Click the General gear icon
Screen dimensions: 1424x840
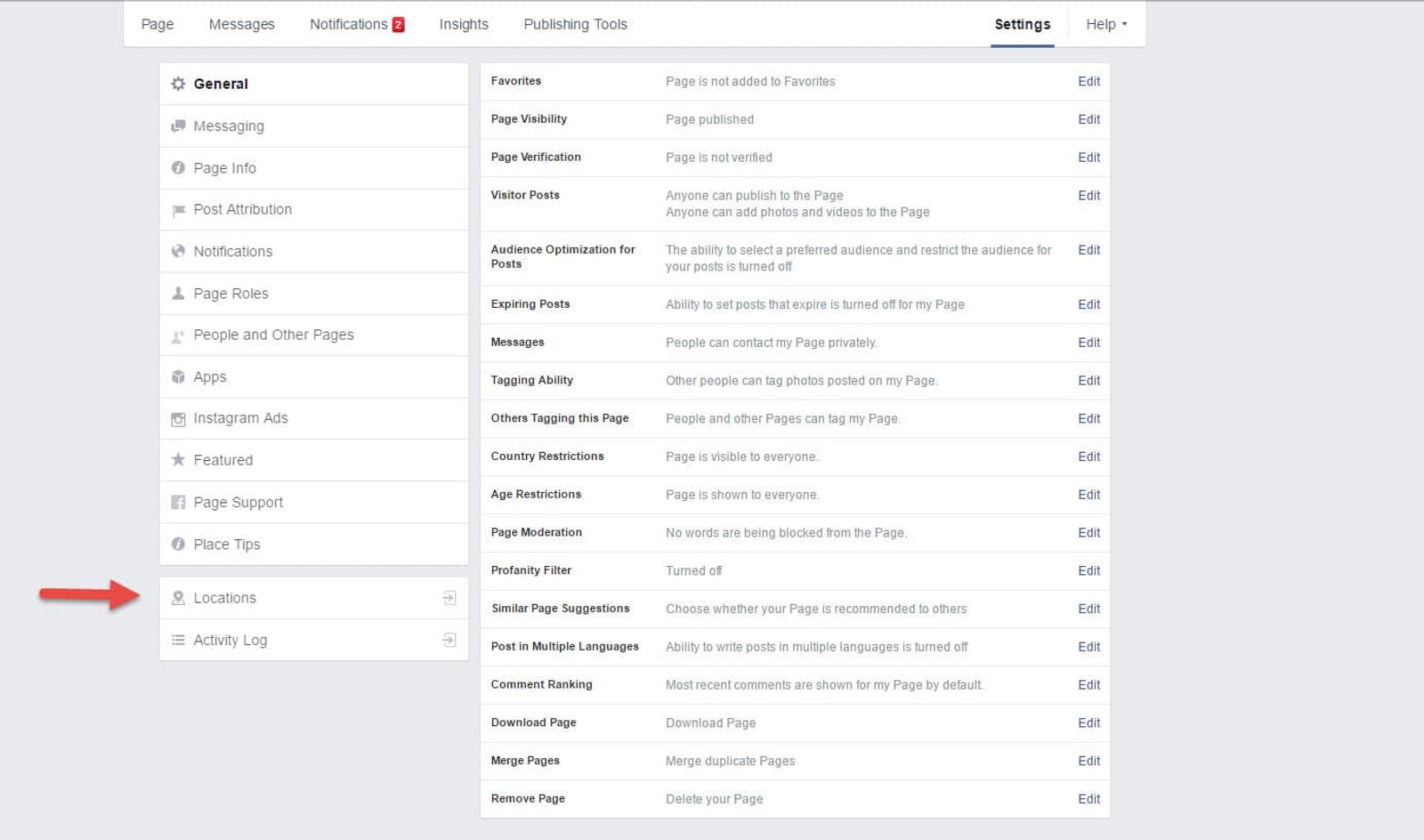(x=178, y=84)
